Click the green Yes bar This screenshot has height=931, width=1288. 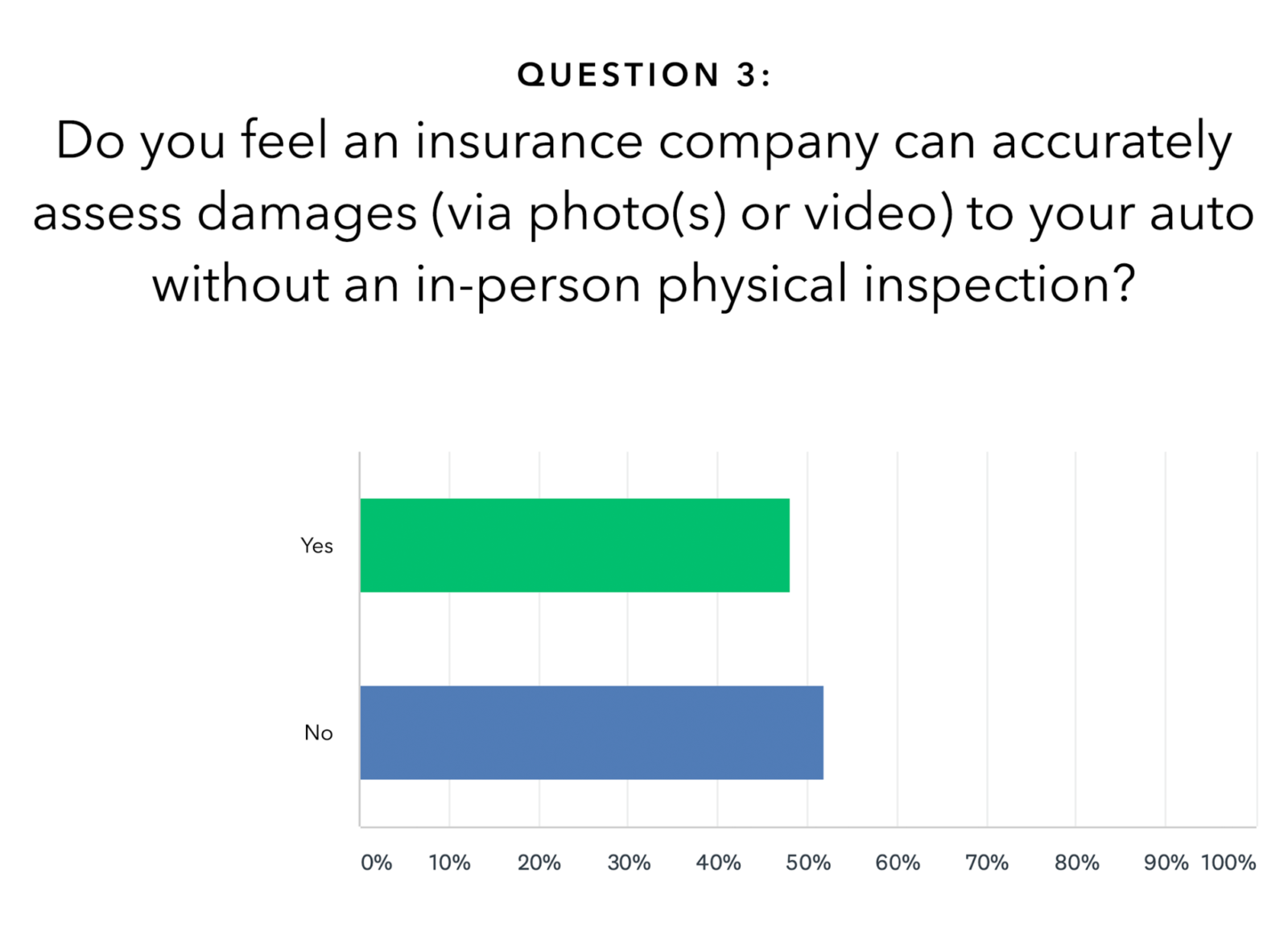[575, 546]
